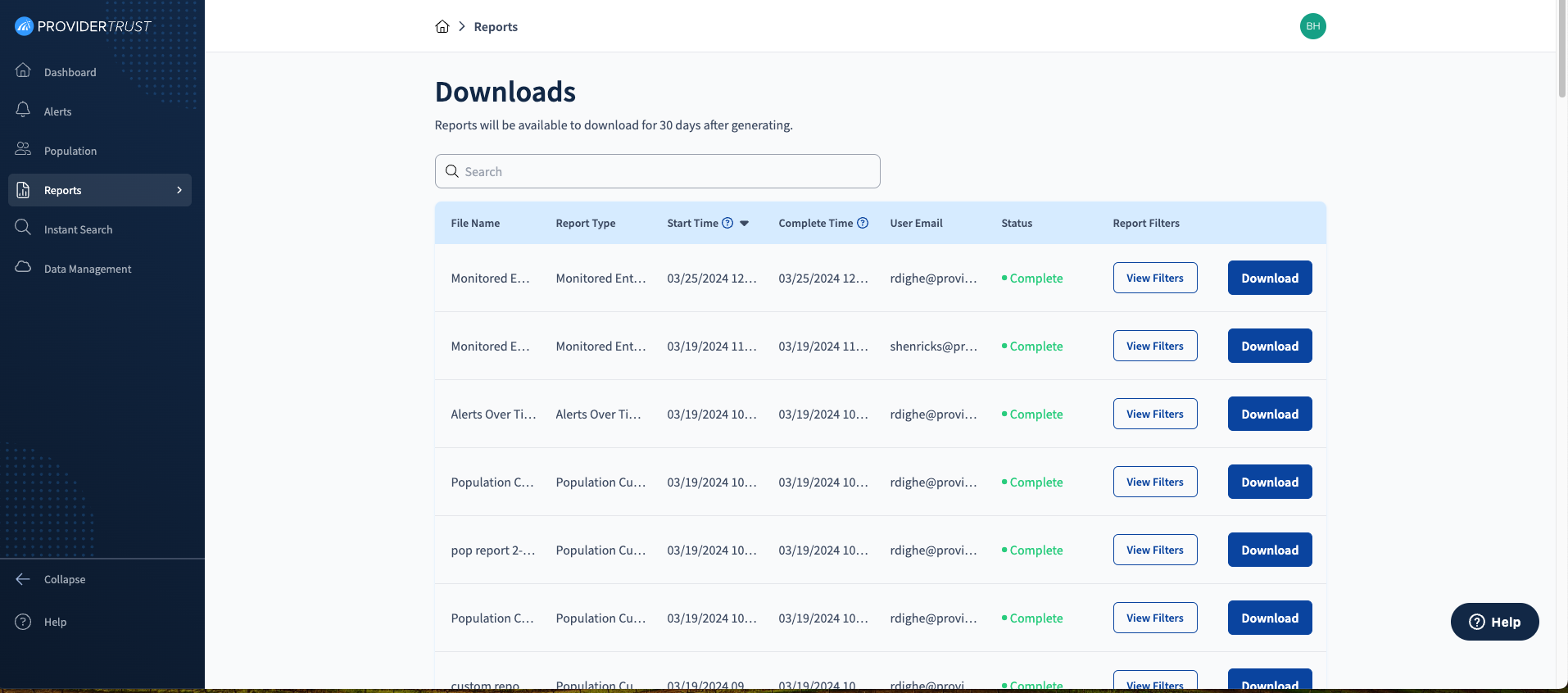
Task: View Filters for Alerts Over Time report
Action: pos(1155,414)
